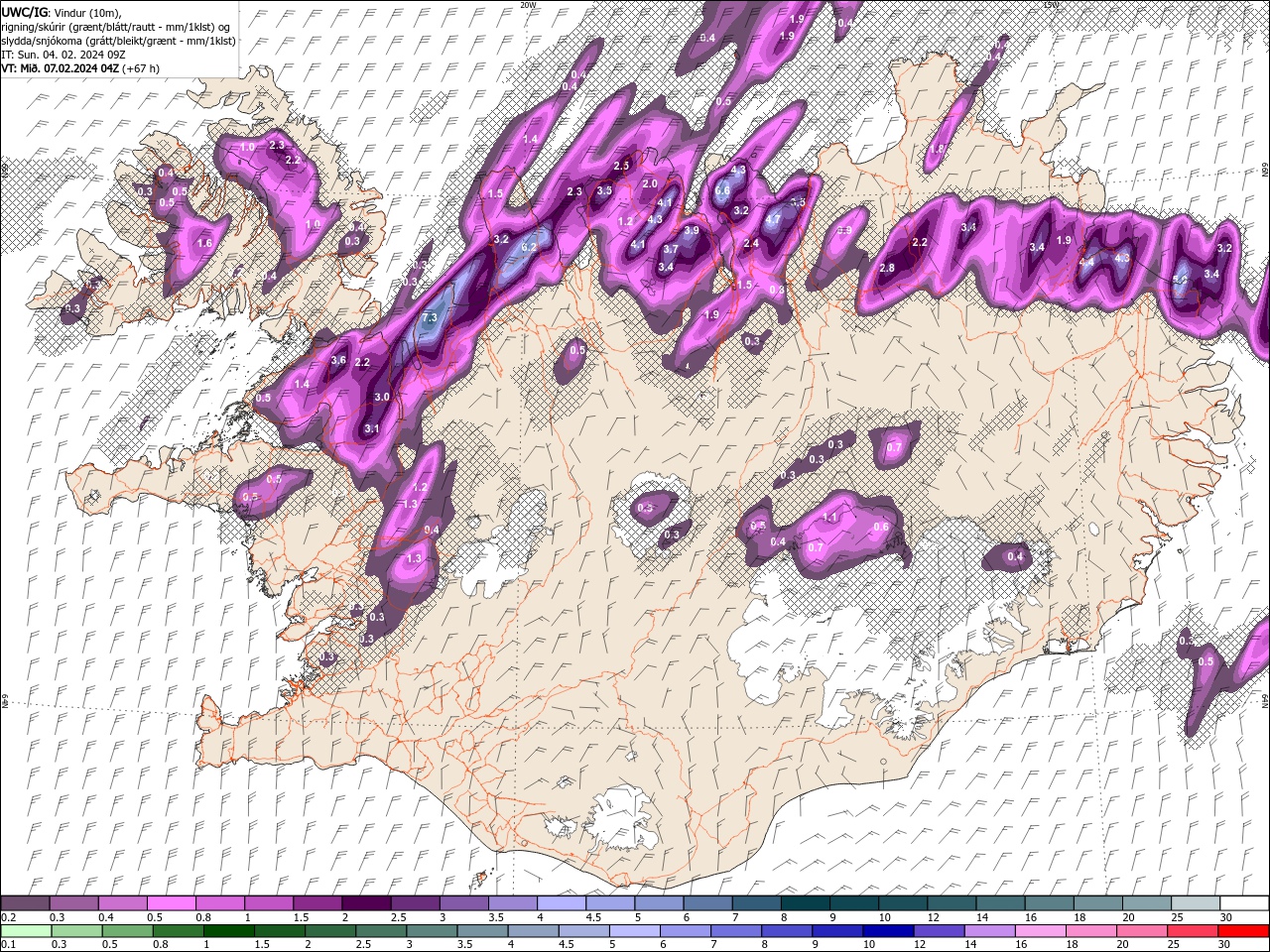
Task: Pick the darkest green 1 swatch in rain scale
Action: click(228, 930)
